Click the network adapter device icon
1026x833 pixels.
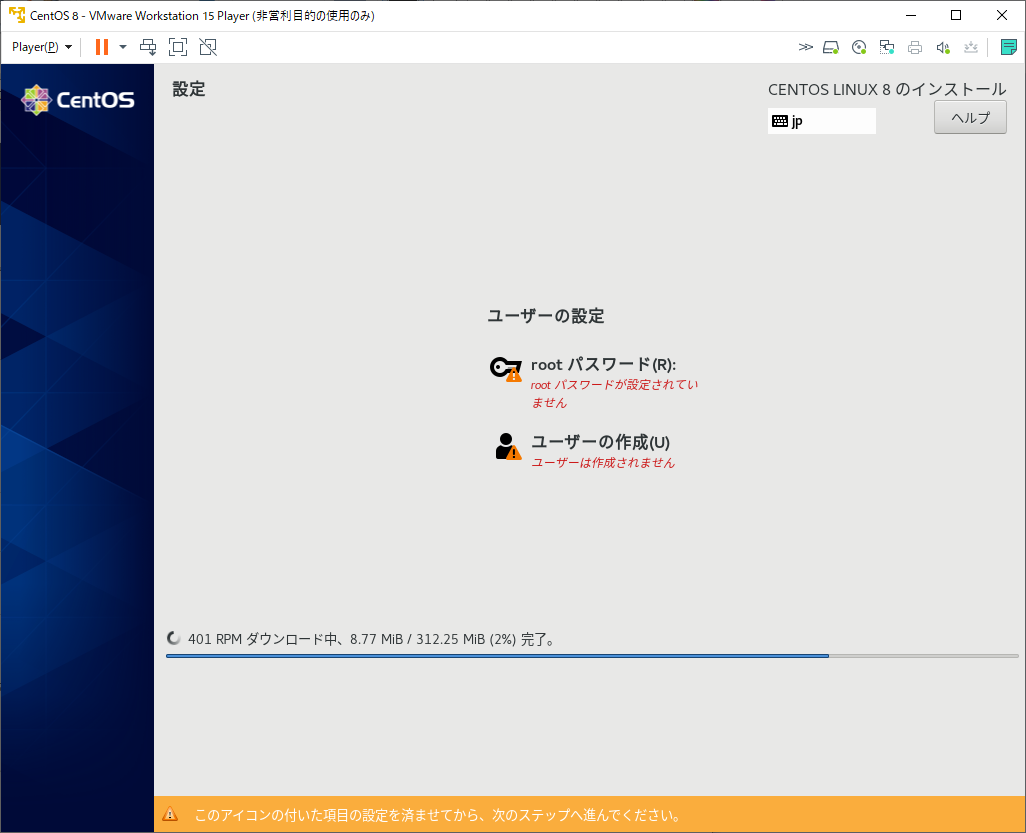(886, 47)
